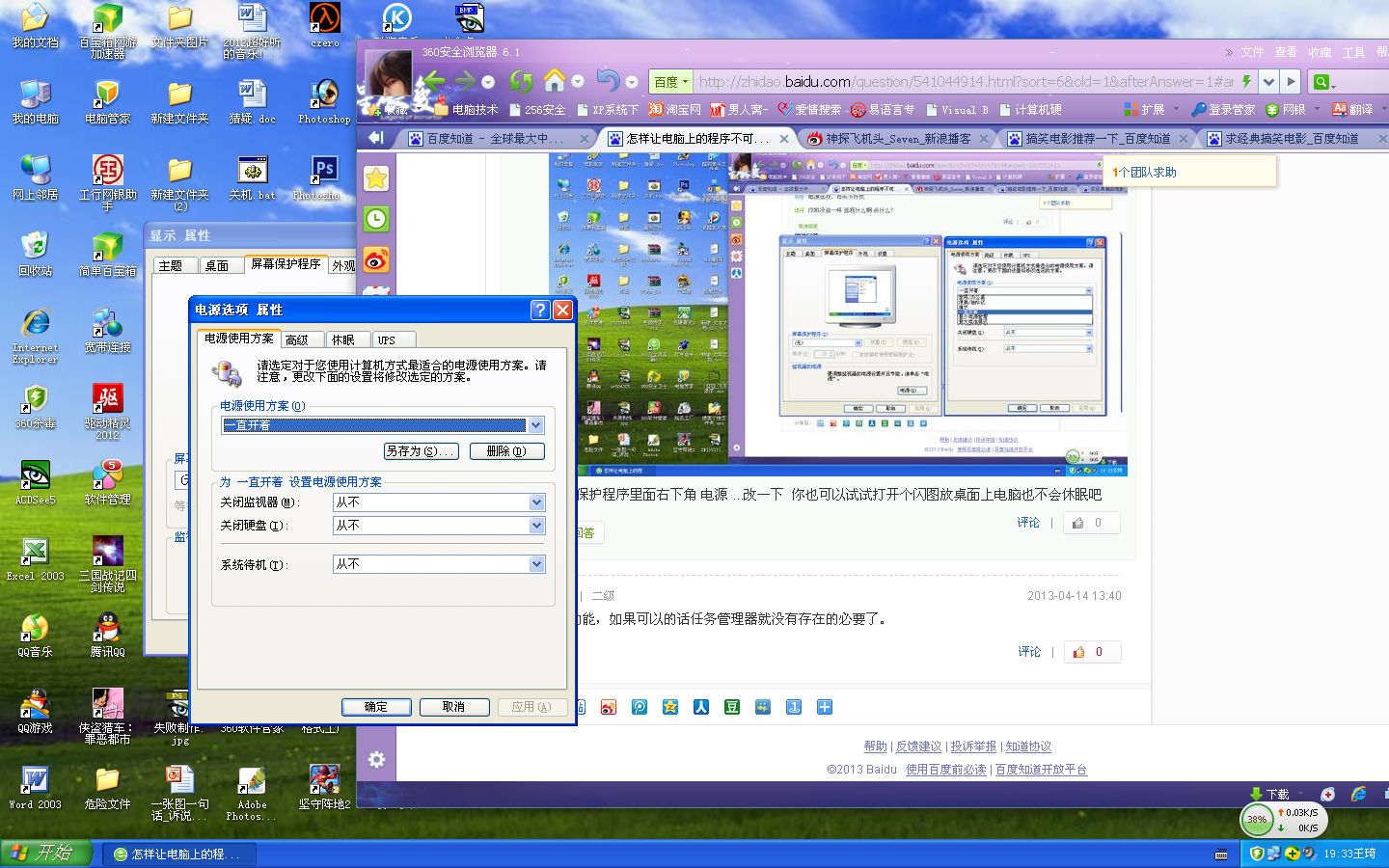Share to Douban share icon
This screenshot has width=1389, height=868.
(x=732, y=707)
